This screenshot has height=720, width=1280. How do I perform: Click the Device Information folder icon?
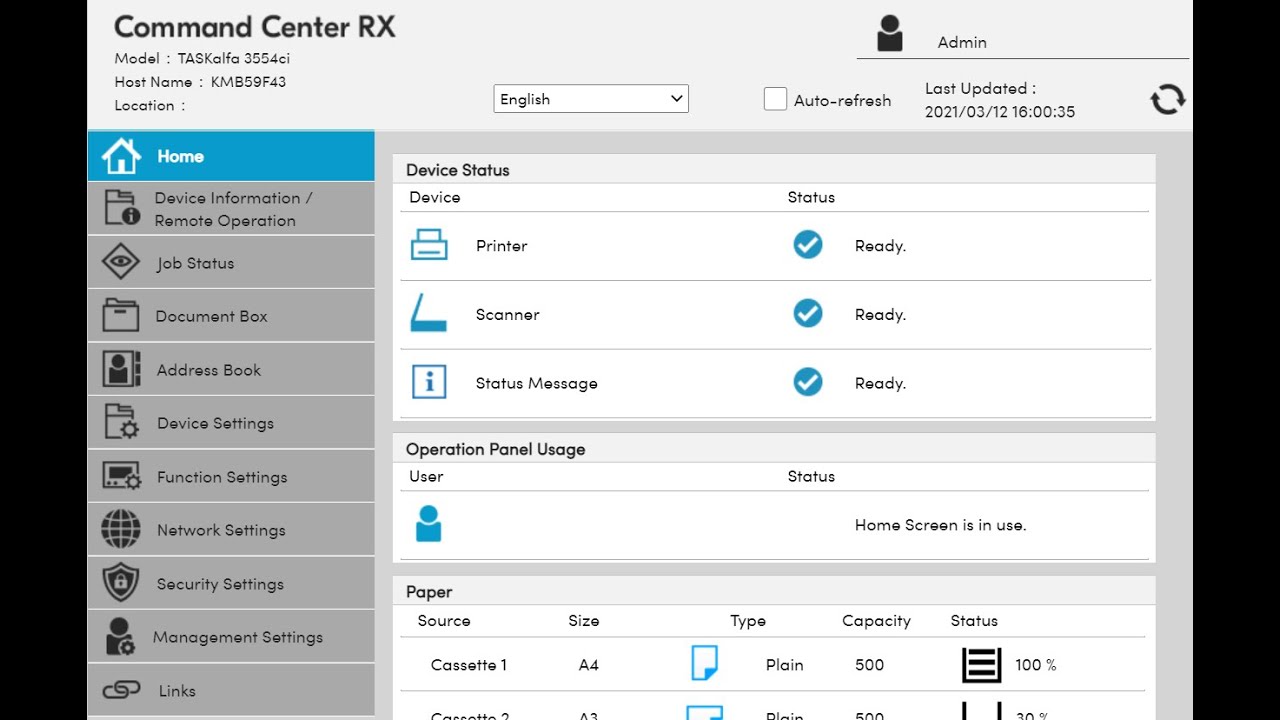coord(121,208)
